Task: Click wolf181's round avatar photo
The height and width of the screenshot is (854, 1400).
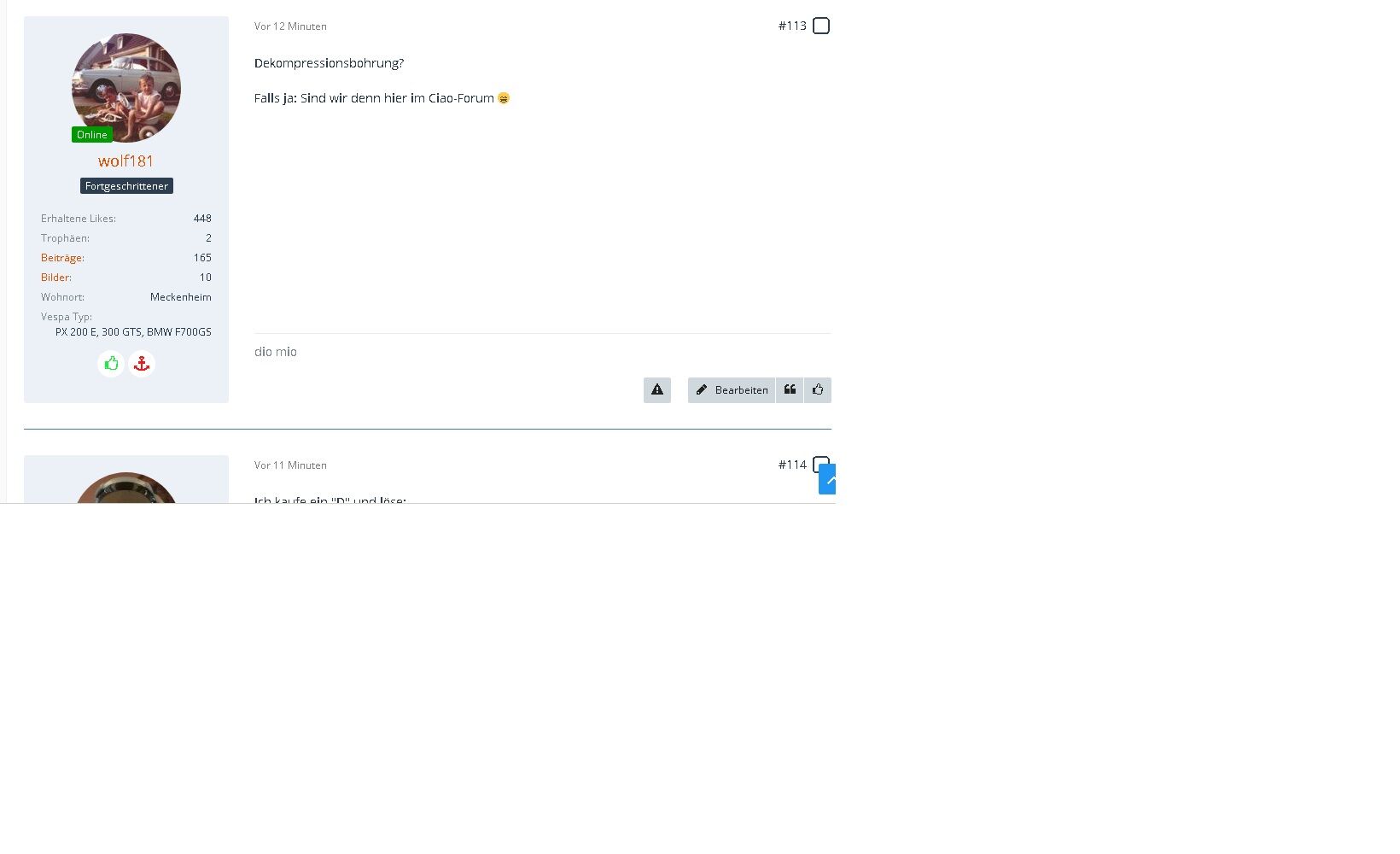Action: click(126, 88)
